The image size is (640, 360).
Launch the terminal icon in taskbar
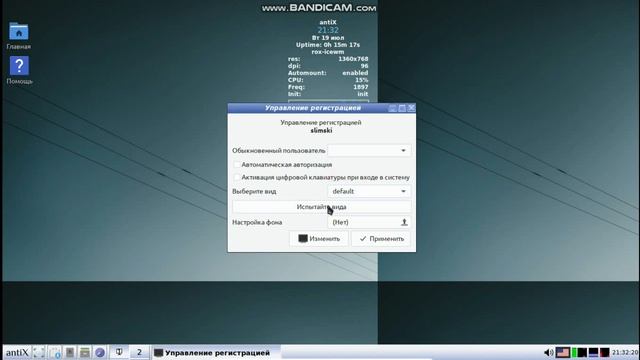pos(70,352)
